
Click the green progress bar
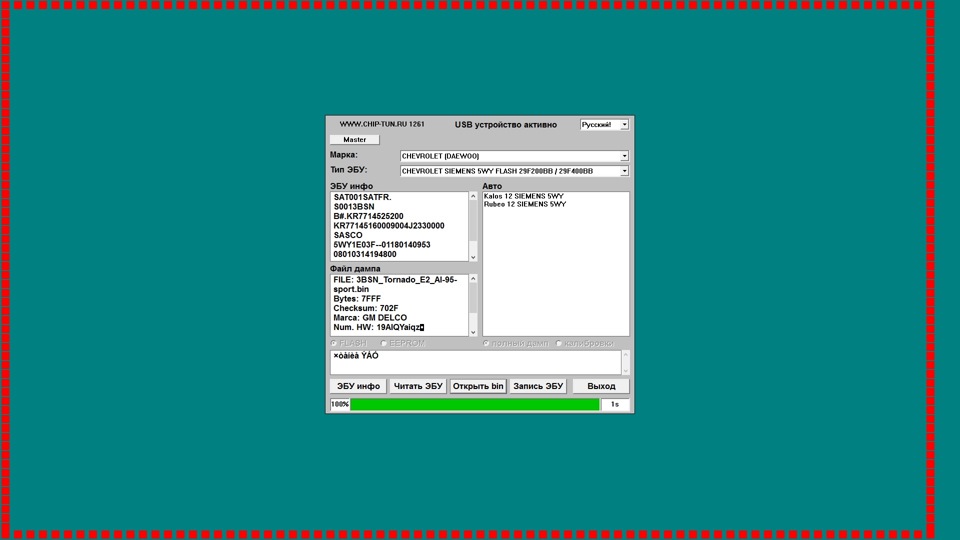(x=474, y=404)
